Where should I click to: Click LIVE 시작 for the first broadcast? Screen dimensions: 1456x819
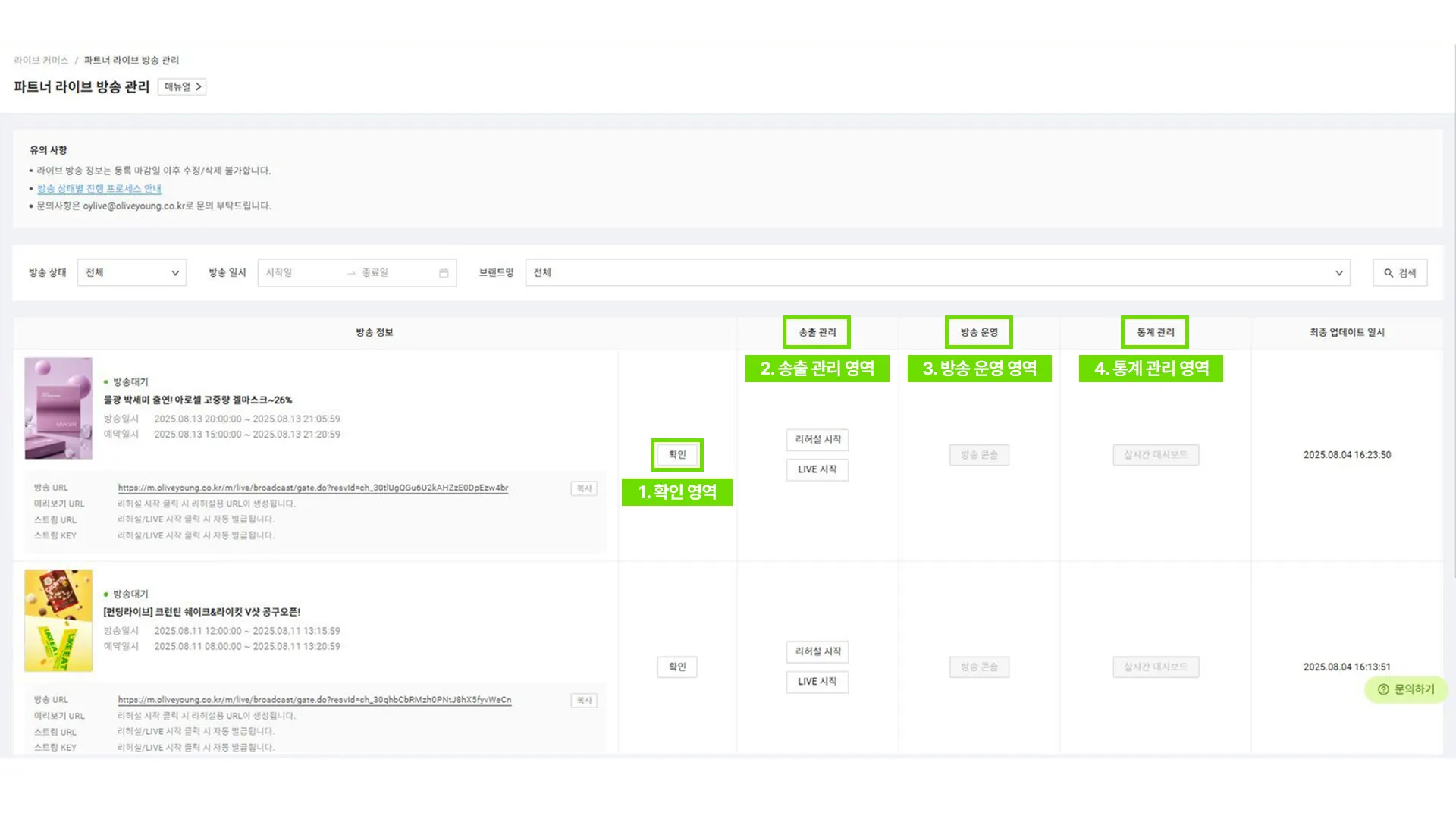click(817, 470)
